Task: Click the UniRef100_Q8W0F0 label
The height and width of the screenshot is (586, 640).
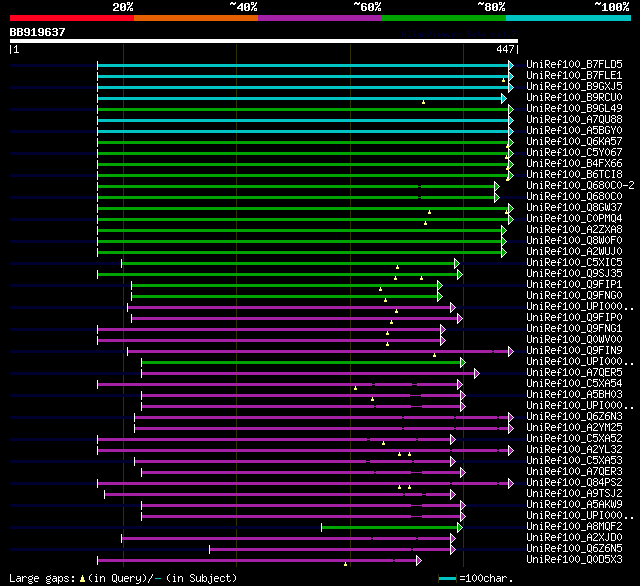Action: point(574,241)
